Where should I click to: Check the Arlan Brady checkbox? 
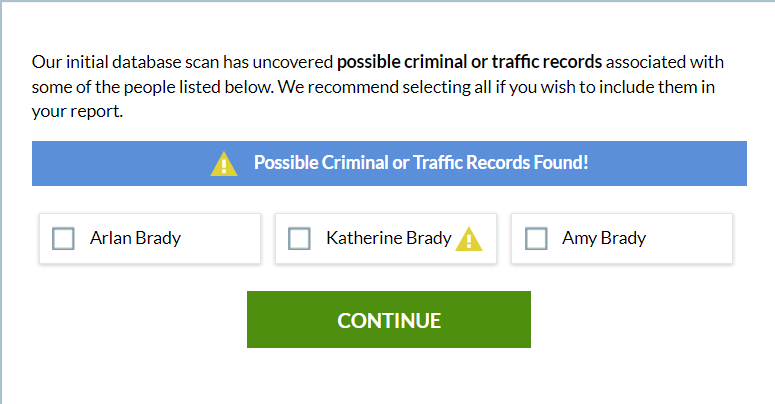click(x=63, y=239)
